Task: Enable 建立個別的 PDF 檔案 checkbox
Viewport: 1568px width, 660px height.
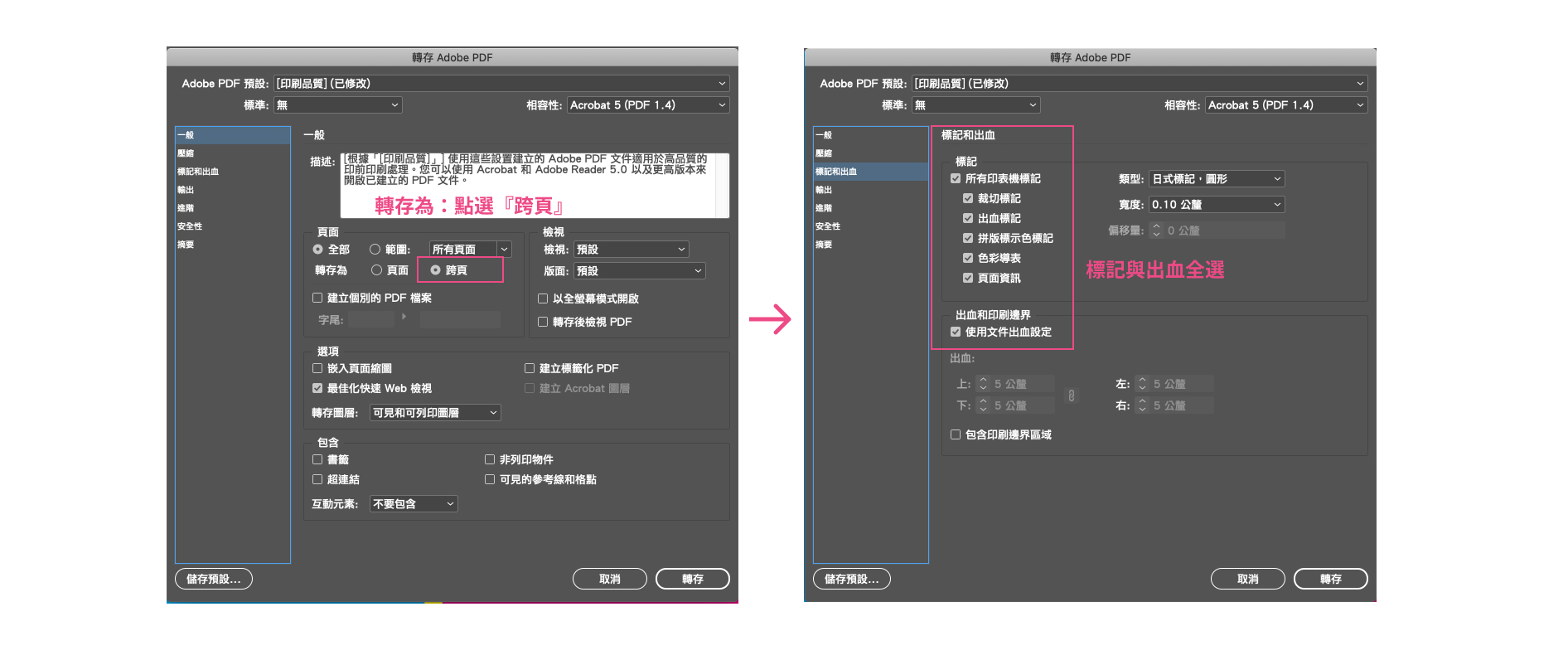Action: [317, 298]
